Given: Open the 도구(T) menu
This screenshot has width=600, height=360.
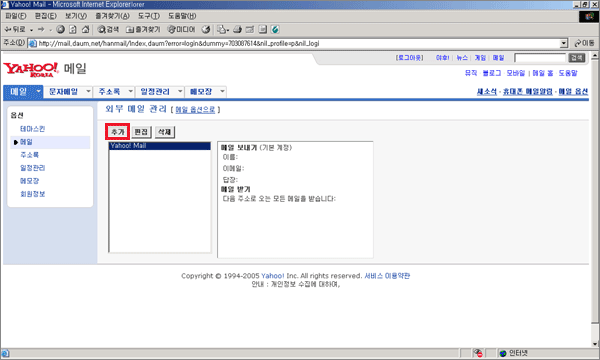Looking at the screenshot, I should [149, 16].
